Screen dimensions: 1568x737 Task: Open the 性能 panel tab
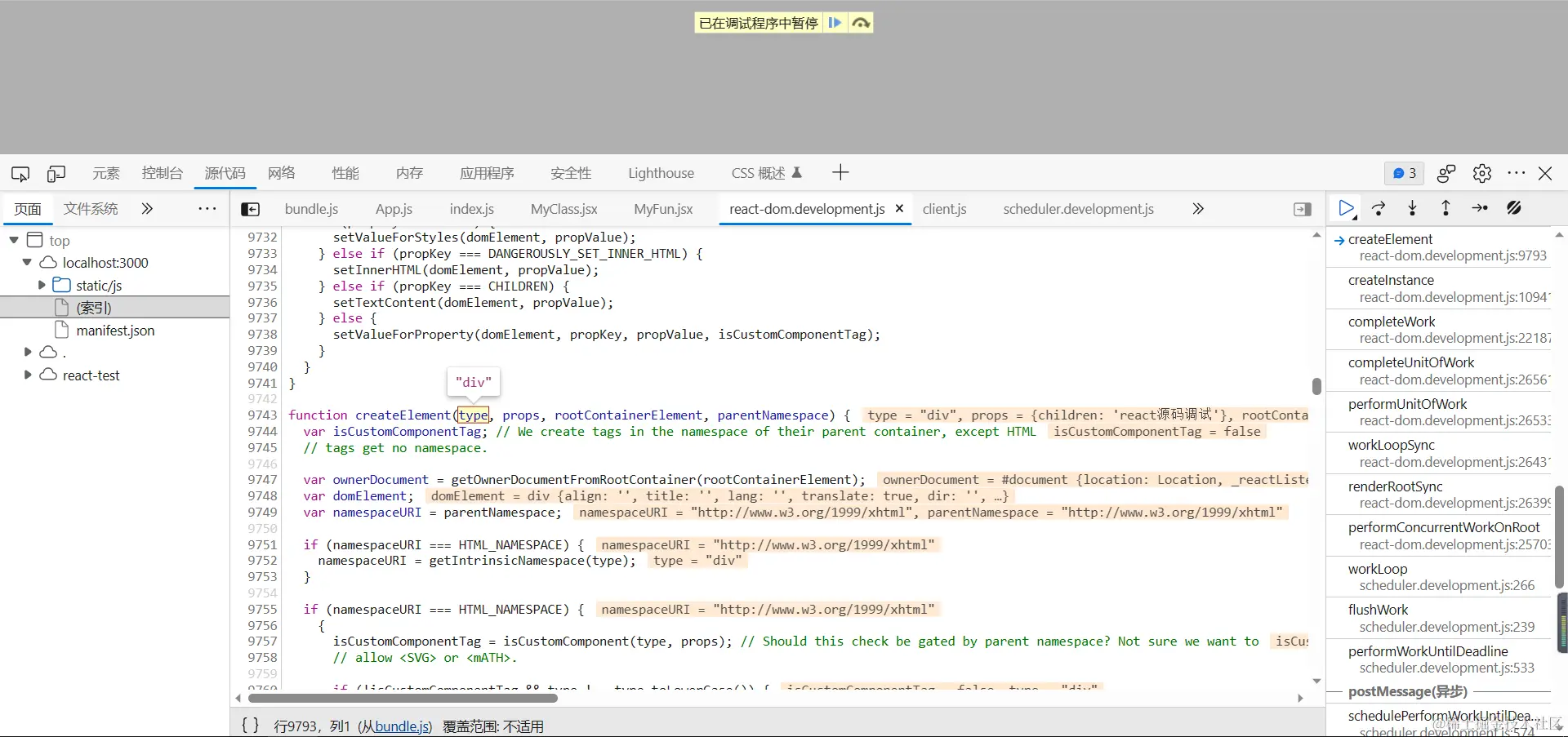pyautogui.click(x=345, y=173)
